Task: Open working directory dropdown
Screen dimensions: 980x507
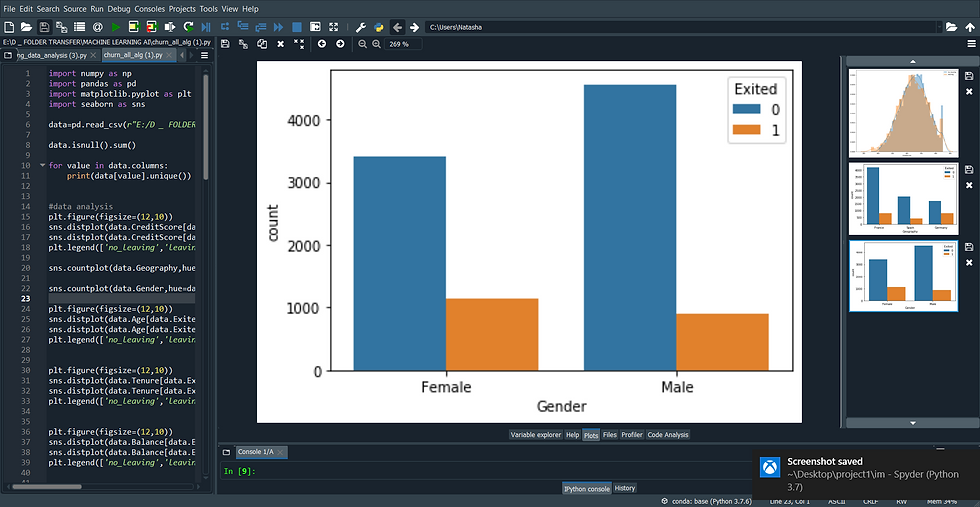Action: (x=939, y=27)
